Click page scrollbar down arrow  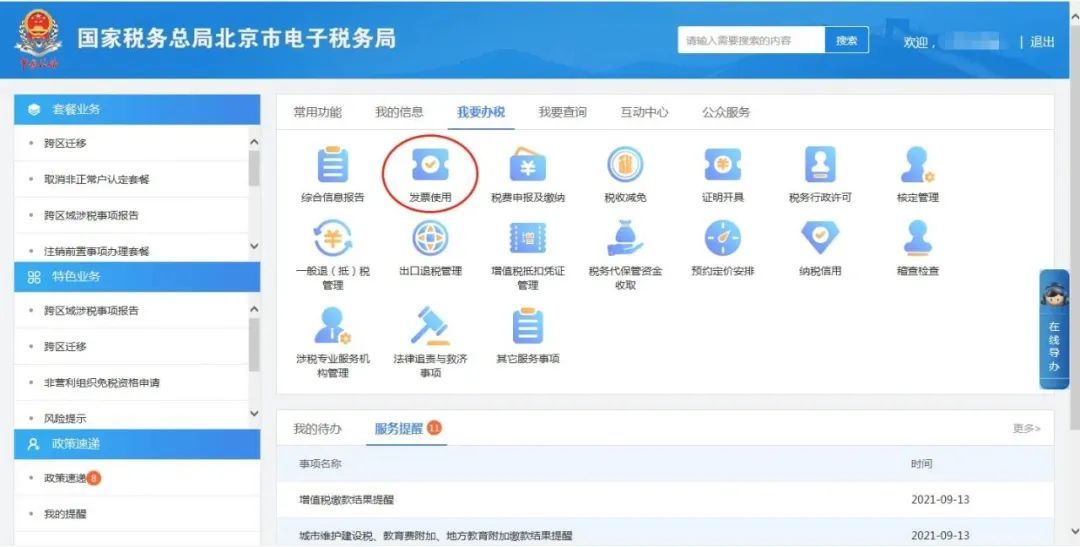click(1074, 533)
